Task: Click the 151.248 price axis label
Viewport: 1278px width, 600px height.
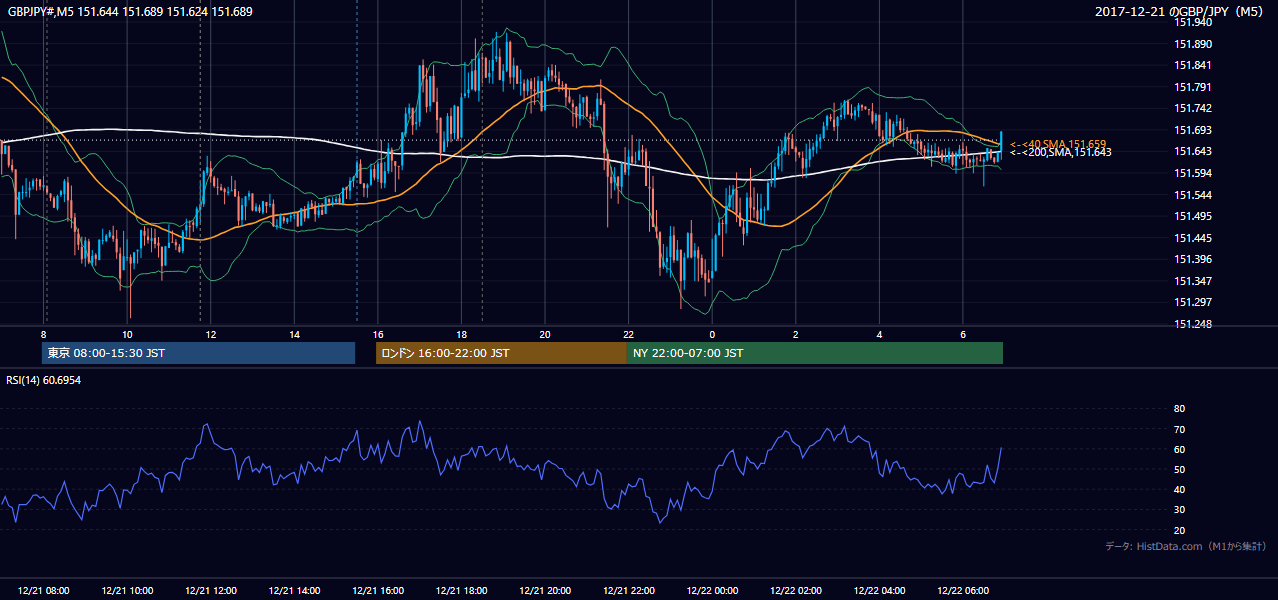Action: click(1193, 324)
